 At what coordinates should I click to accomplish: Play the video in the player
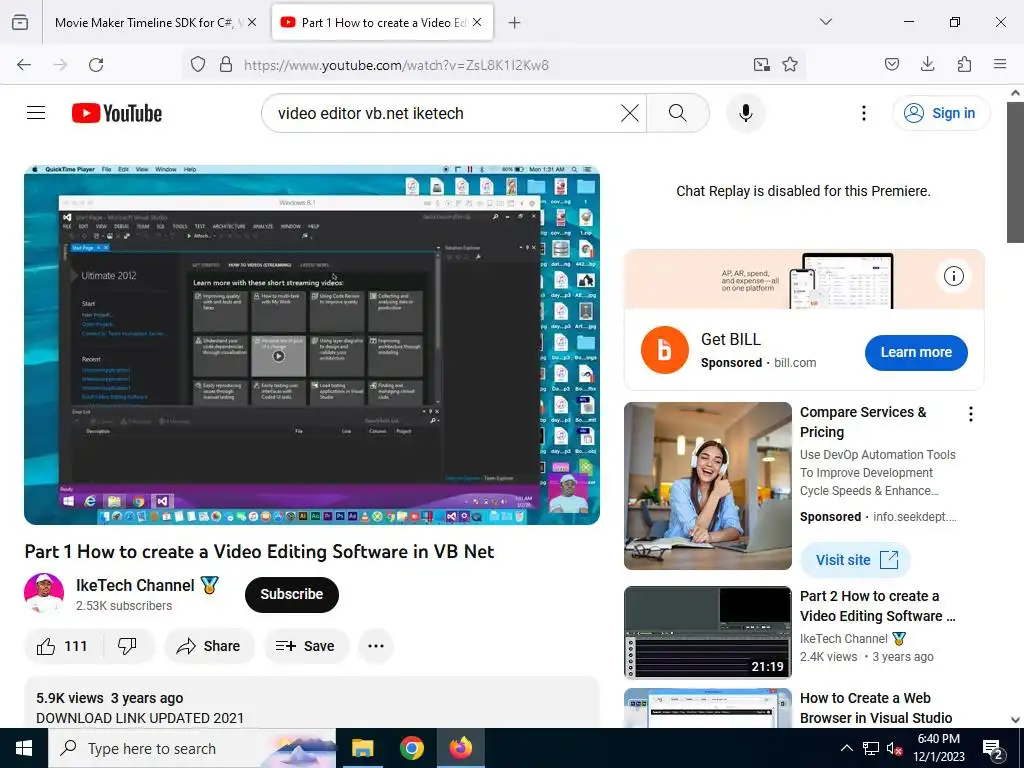click(312, 345)
